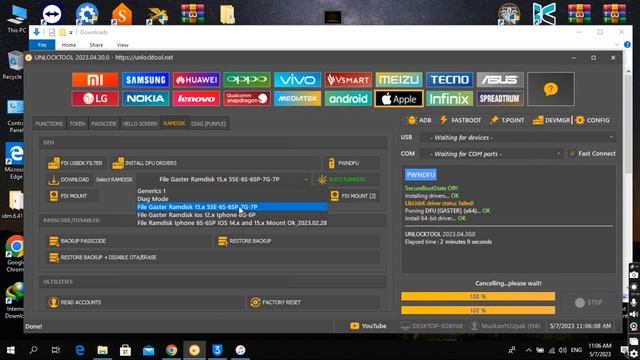
Task: Choose File Gaster Ramdisk 15.x option
Action: coord(232,207)
